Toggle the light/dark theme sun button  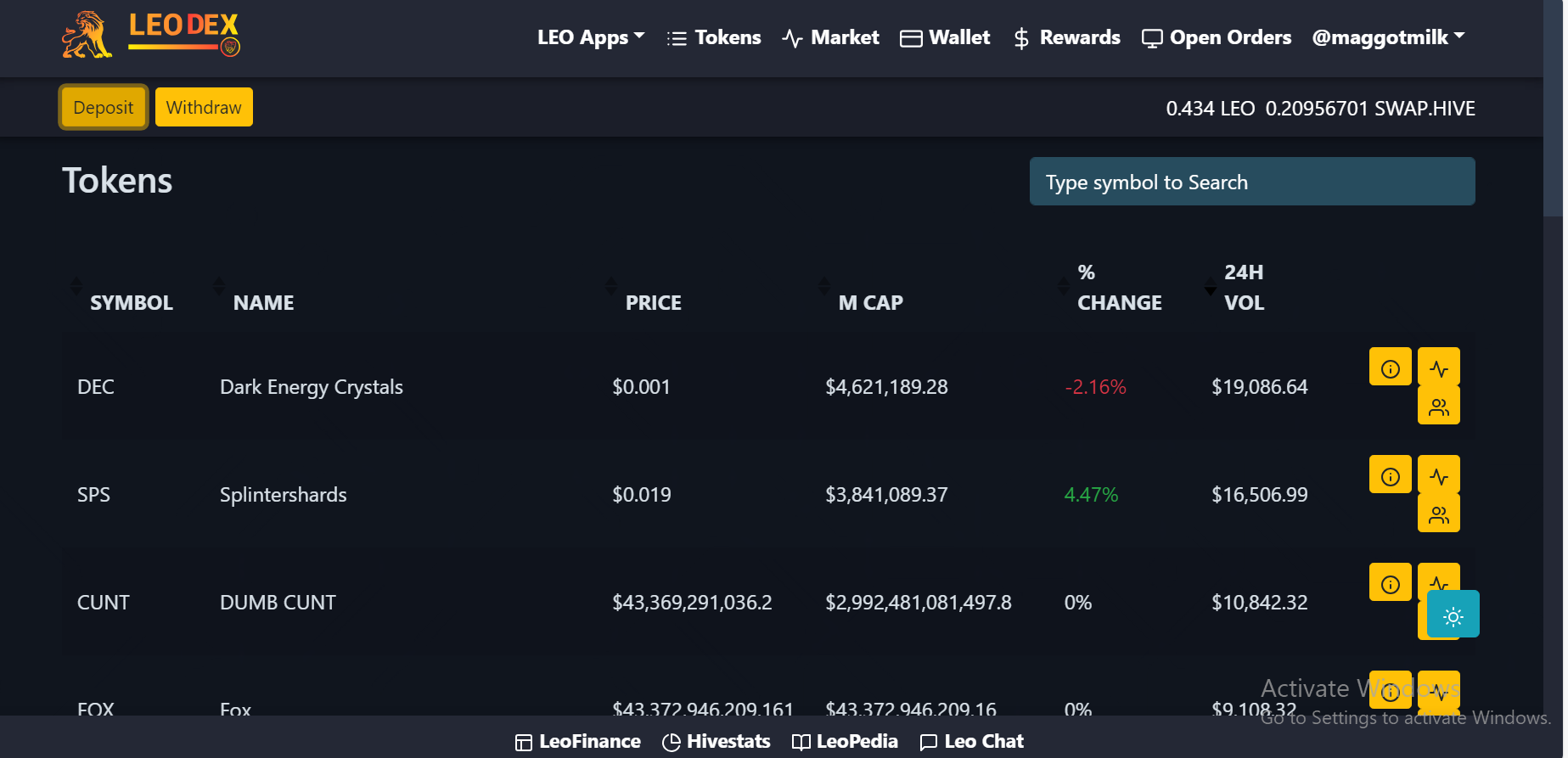pyautogui.click(x=1453, y=614)
